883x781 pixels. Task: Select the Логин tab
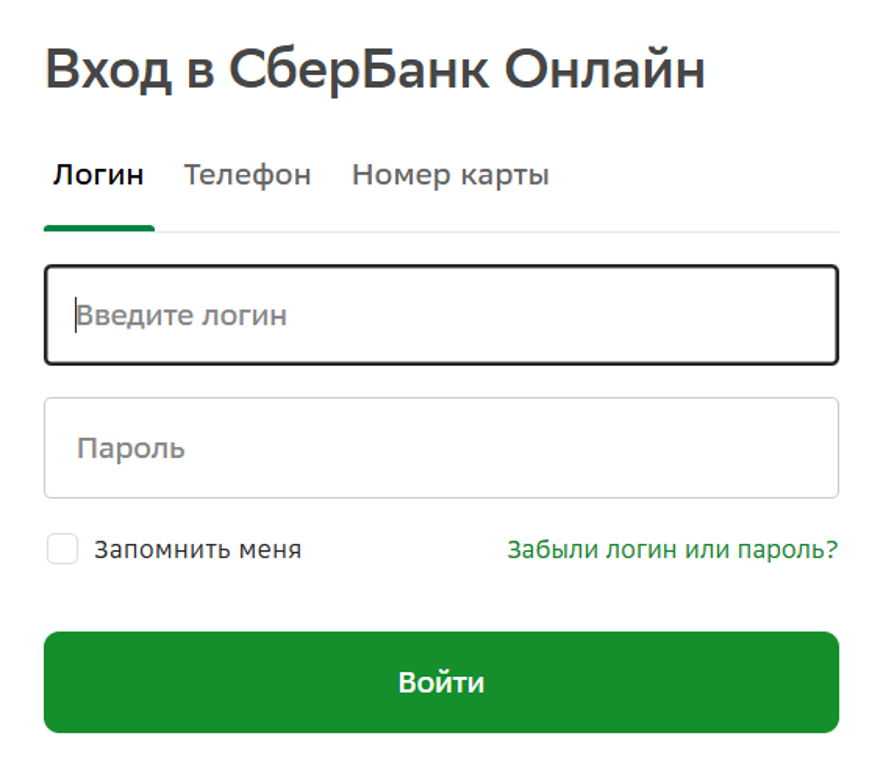(x=99, y=174)
